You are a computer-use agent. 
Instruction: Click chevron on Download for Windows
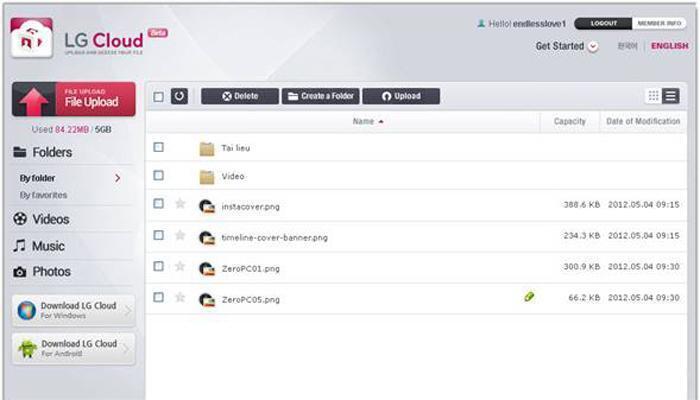[x=128, y=310]
